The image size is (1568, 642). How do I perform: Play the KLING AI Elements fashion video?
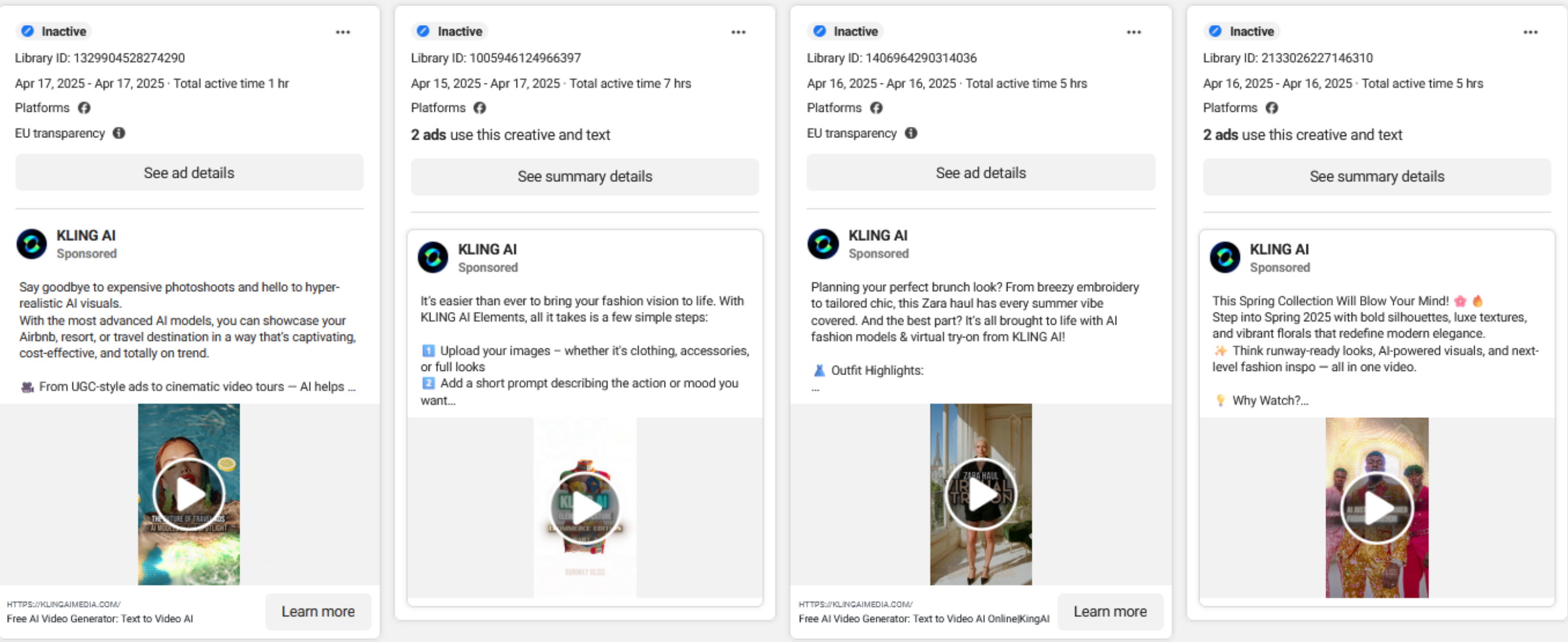coord(584,507)
